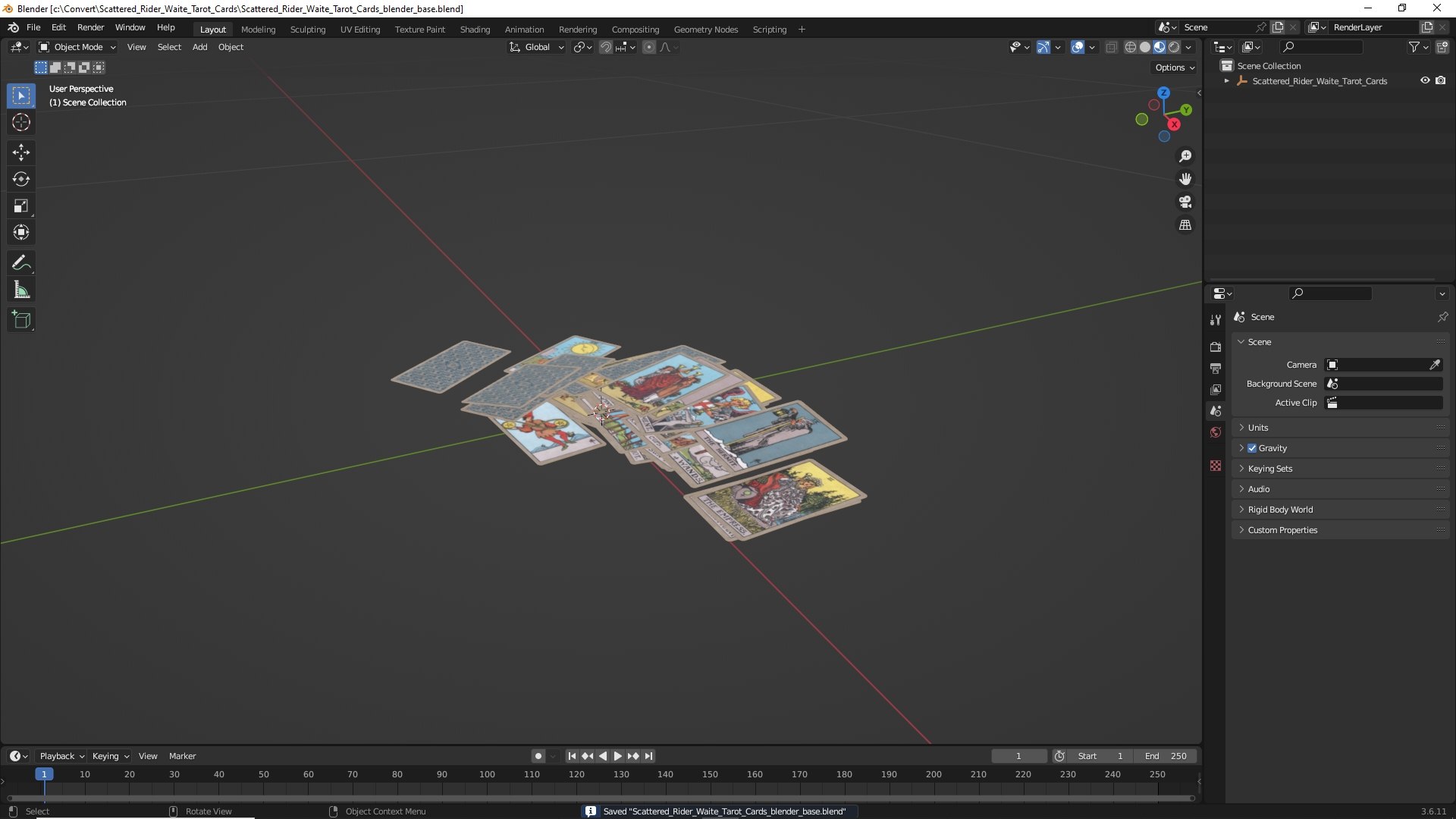This screenshot has width=1456, height=819.
Task: Hide Scattered_Rider_Waite_Tarot_Cards with the eye icon
Action: click(1425, 80)
